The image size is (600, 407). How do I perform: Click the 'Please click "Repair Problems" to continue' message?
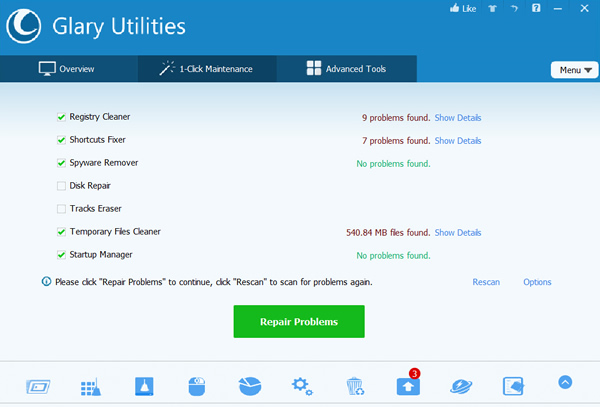(214, 282)
